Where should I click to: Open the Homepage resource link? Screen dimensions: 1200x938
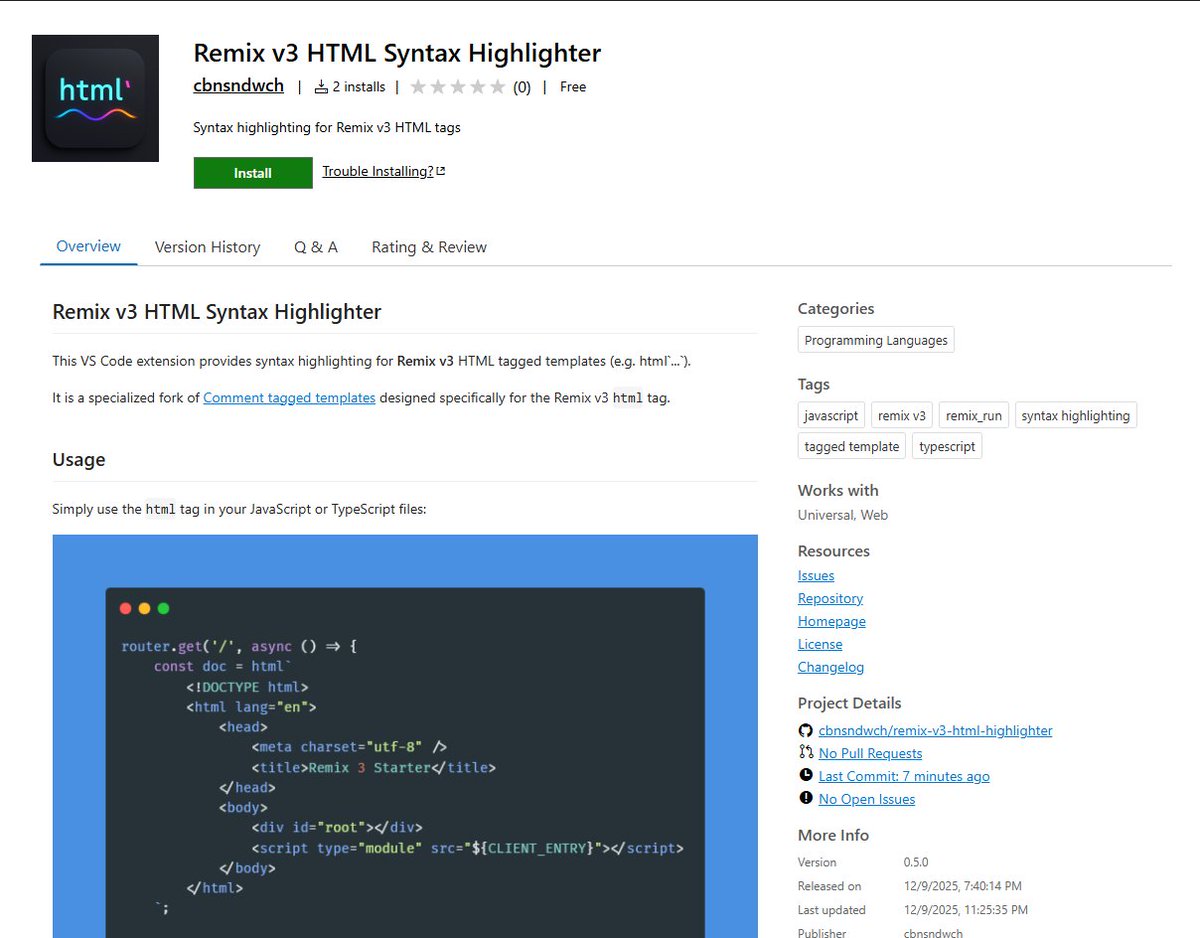832,622
